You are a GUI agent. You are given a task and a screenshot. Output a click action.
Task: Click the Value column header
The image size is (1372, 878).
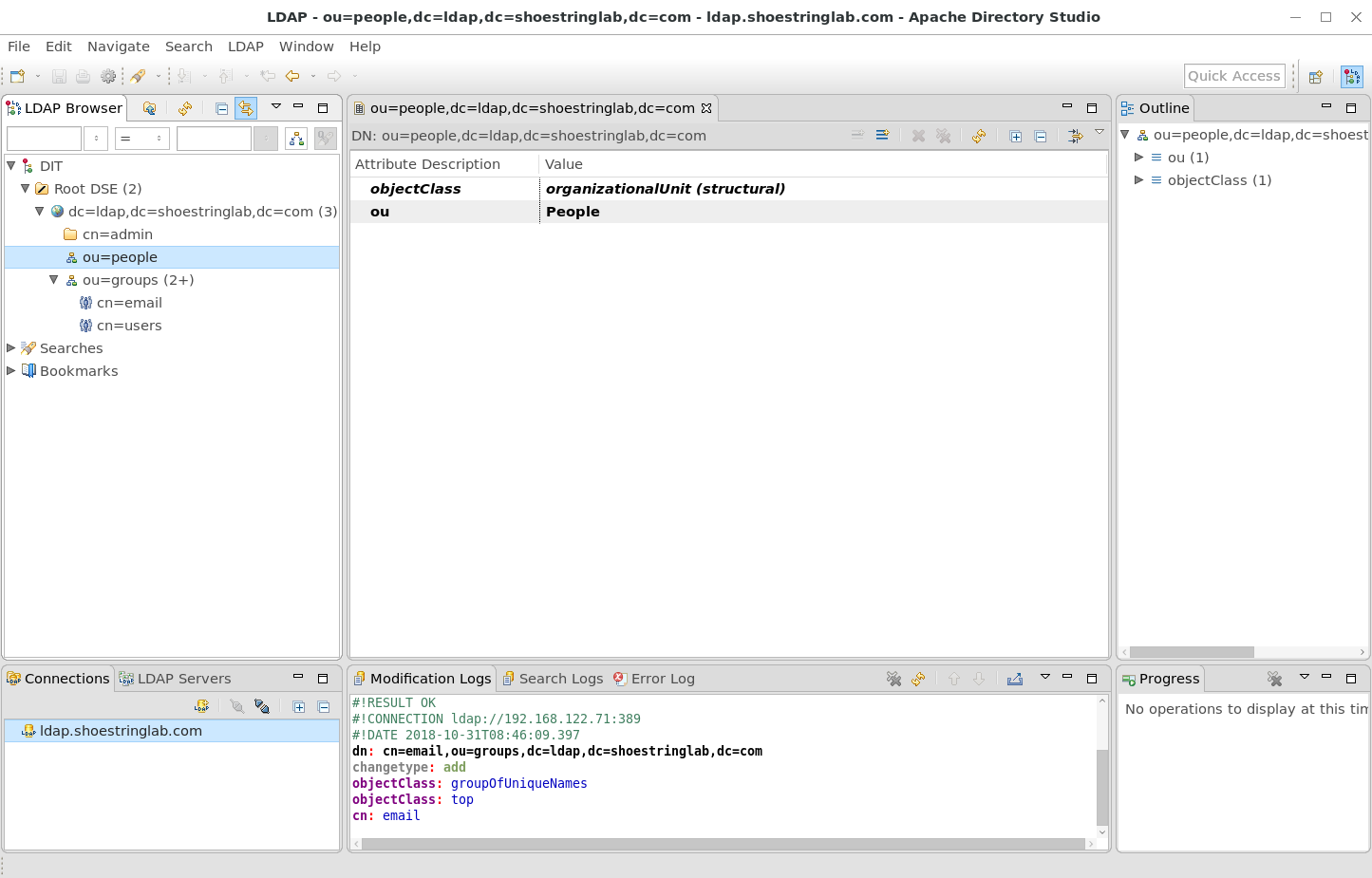[823, 164]
